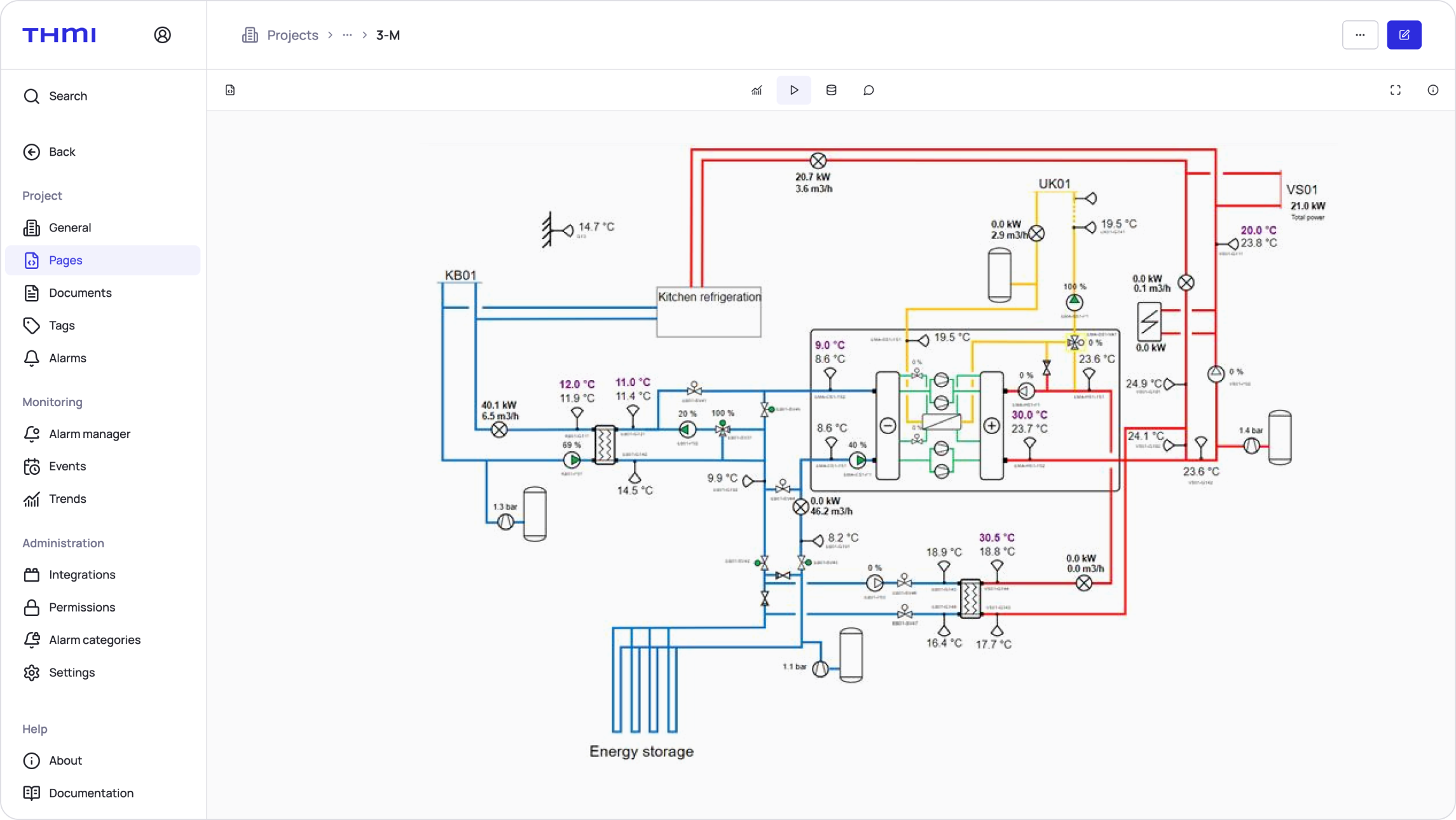This screenshot has height=820, width=1456.
Task: Open the edit page button
Action: (1404, 35)
